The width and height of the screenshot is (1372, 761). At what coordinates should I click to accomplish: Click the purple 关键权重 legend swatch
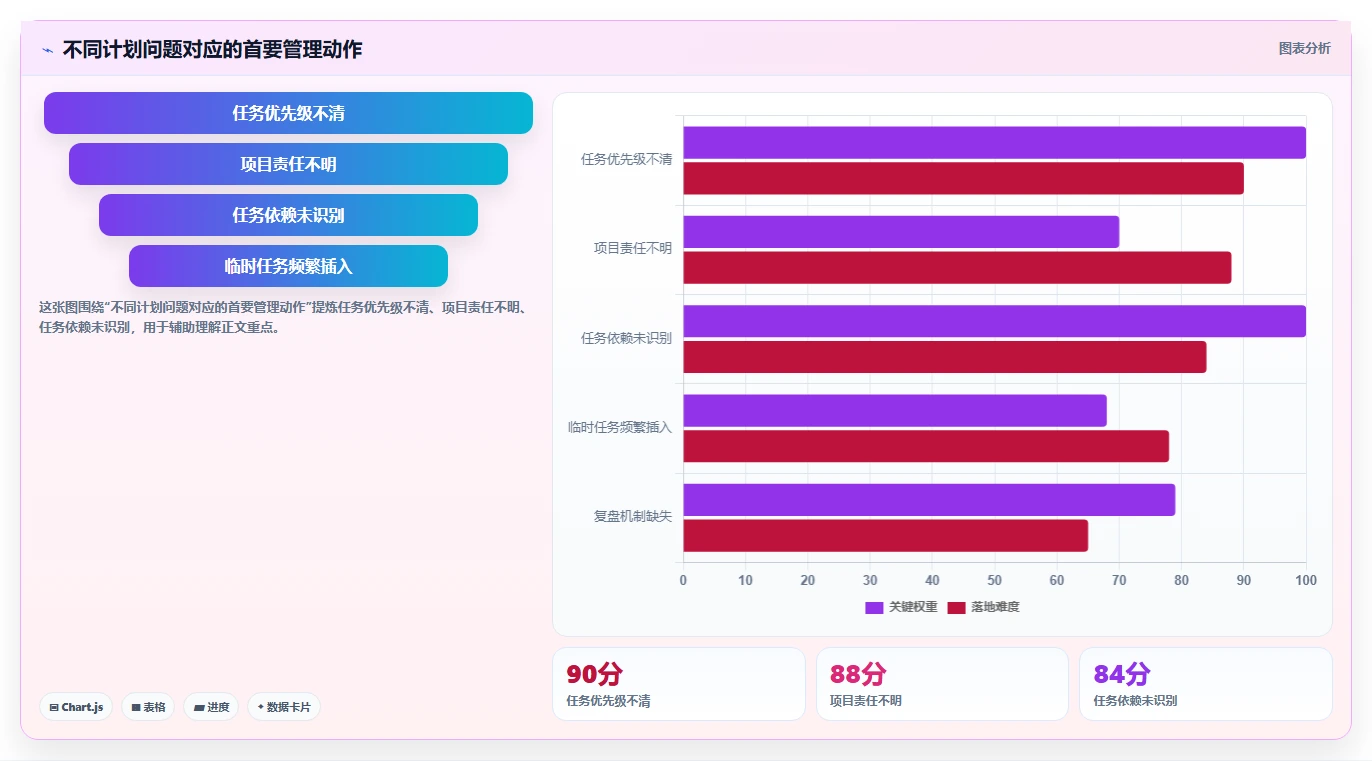tap(874, 608)
